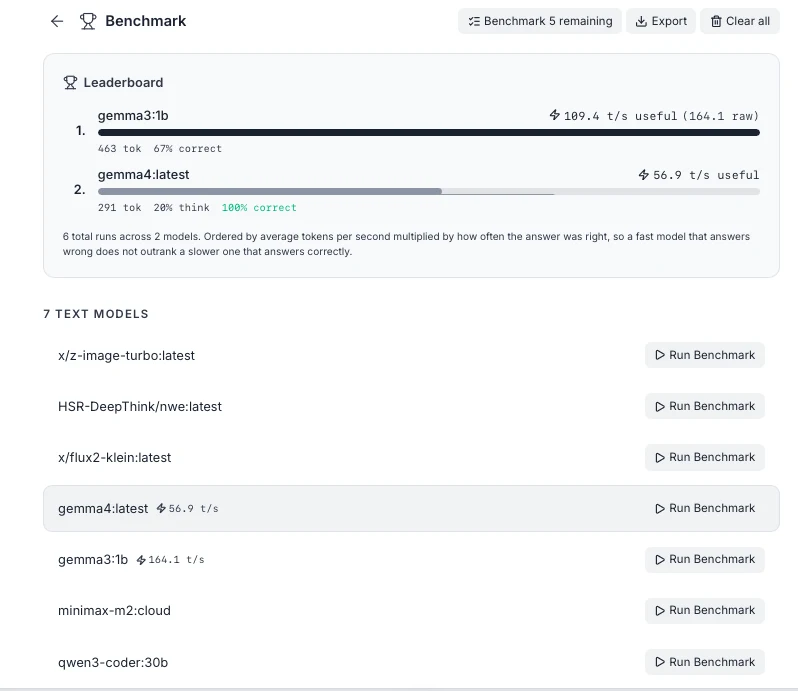The width and height of the screenshot is (798, 691).
Task: Click the 20% think label
Action: tap(182, 208)
